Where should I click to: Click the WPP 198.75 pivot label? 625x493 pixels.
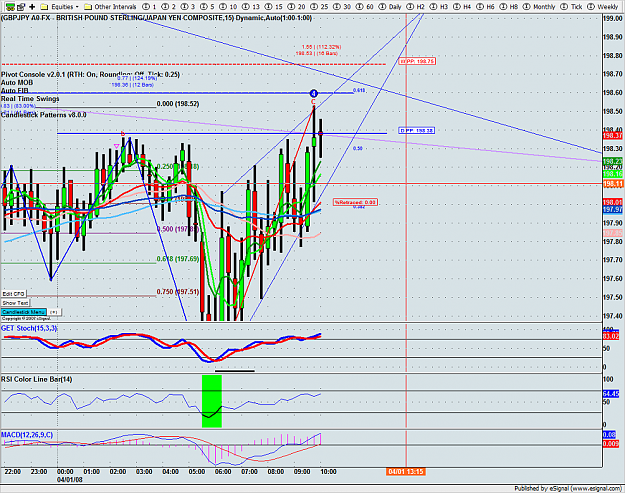(417, 61)
